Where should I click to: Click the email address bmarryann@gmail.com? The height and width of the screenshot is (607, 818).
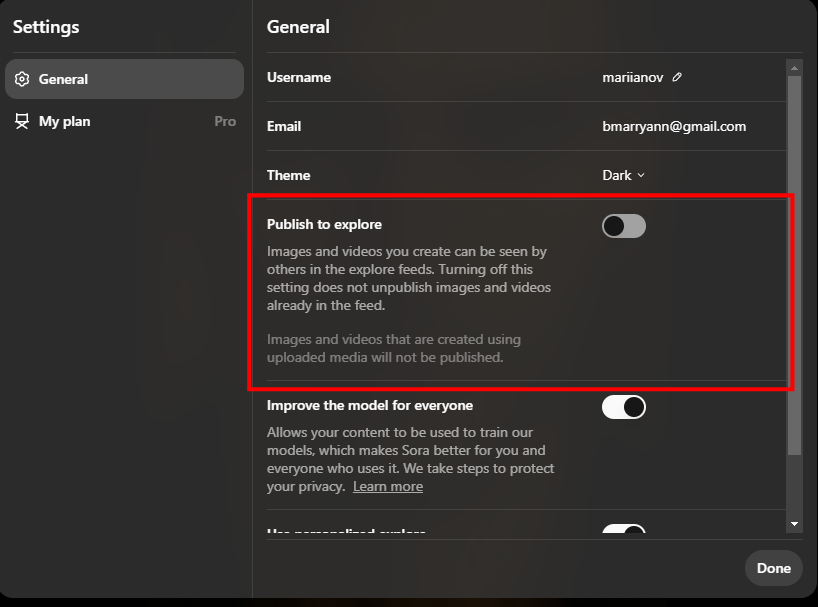pos(673,126)
